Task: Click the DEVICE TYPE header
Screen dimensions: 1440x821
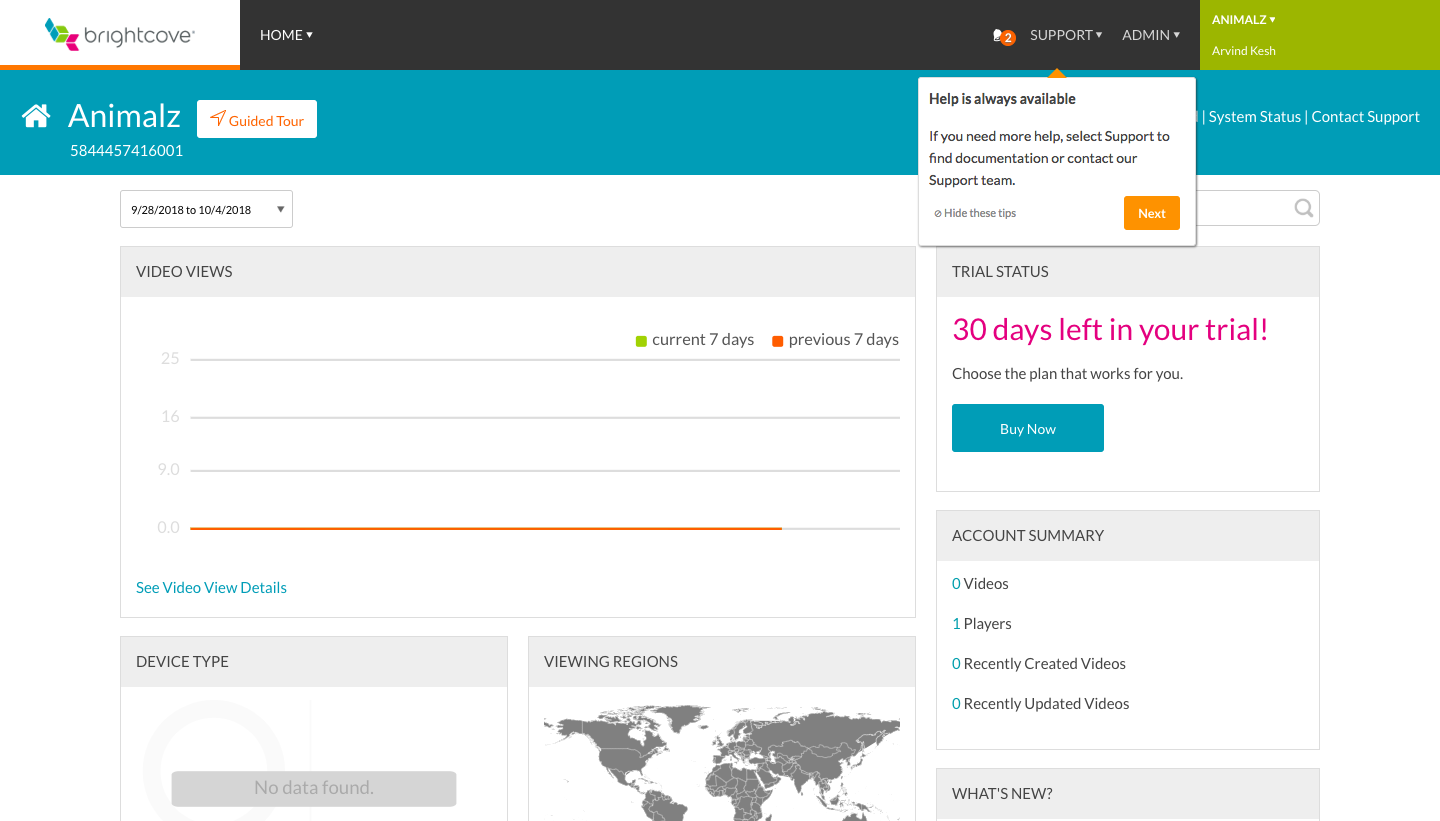Action: [314, 662]
